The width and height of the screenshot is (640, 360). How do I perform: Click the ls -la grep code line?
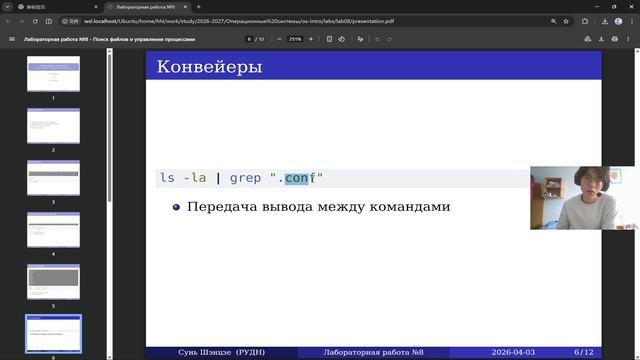(241, 178)
